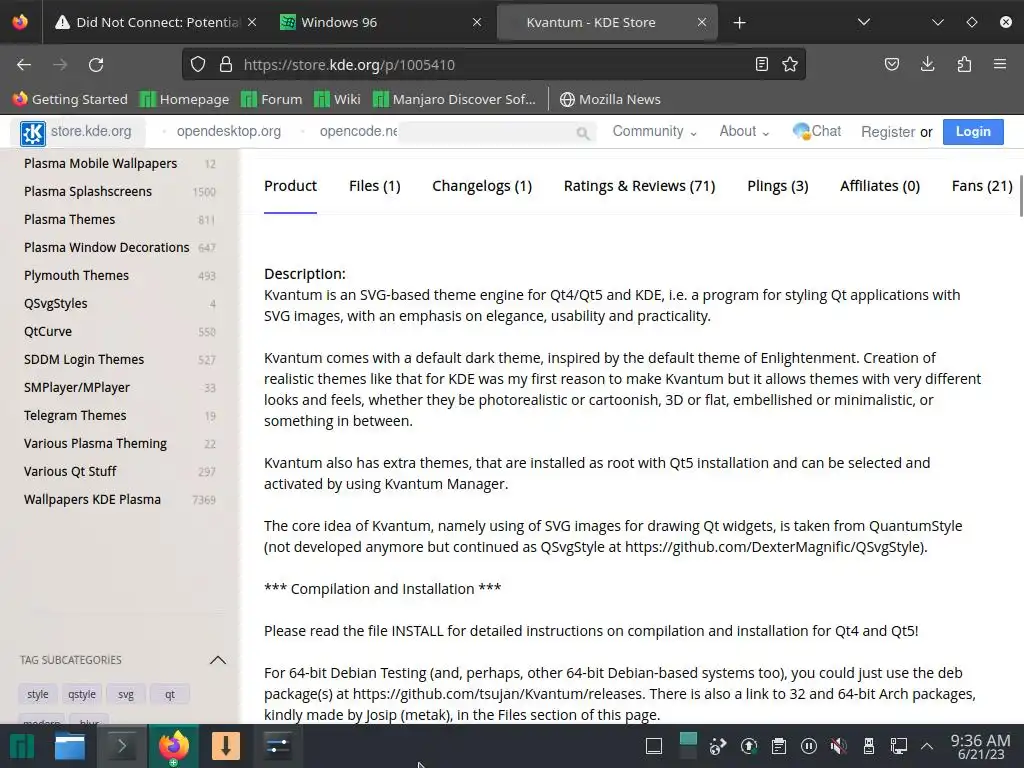Click the address bar URL

coord(349,65)
